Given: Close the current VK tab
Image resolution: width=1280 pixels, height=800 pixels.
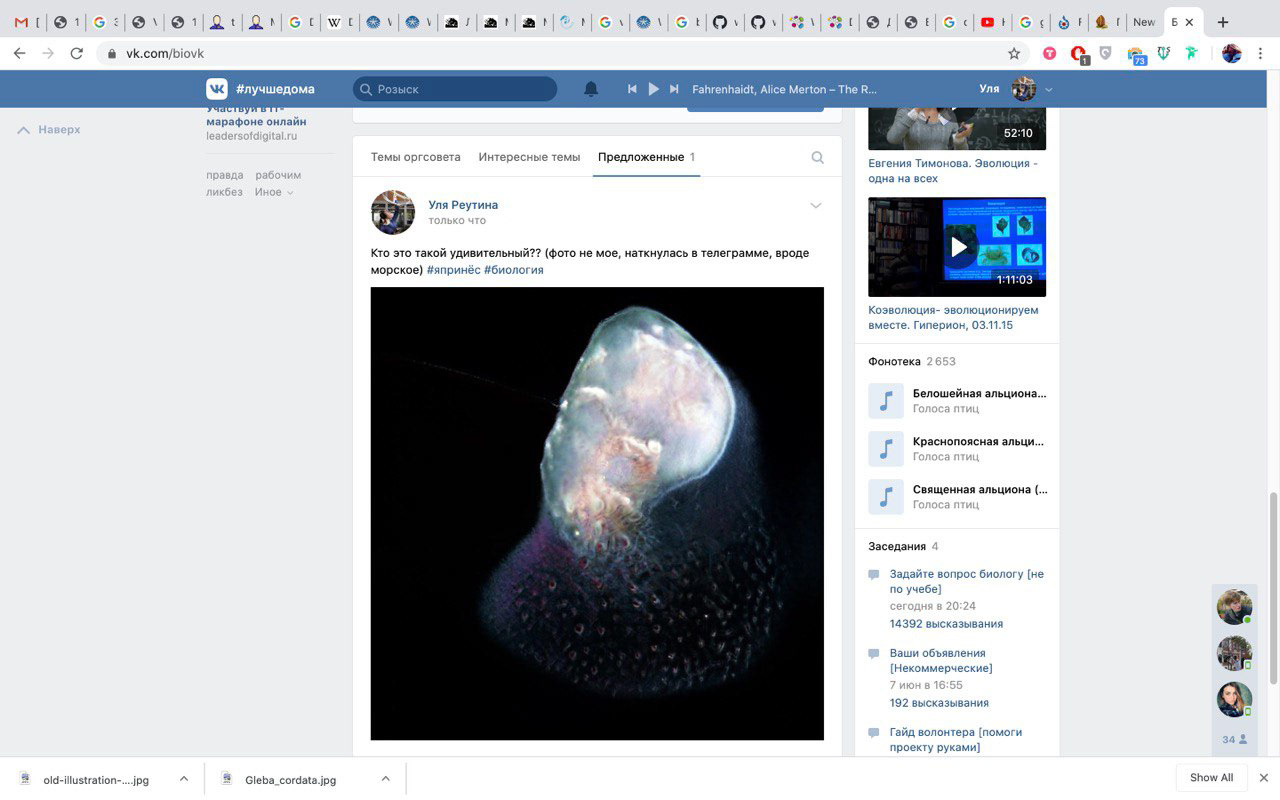Looking at the screenshot, I should tap(1189, 22).
